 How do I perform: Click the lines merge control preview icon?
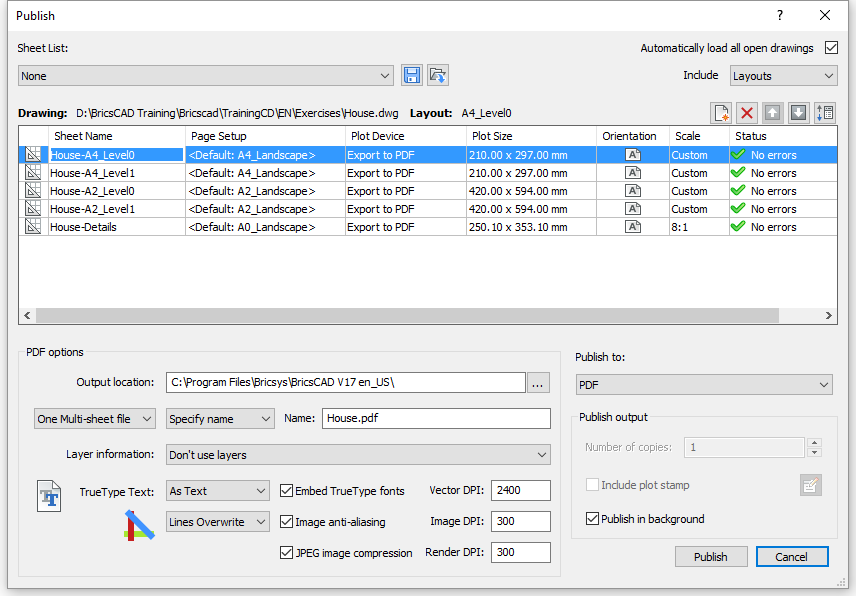[139, 525]
